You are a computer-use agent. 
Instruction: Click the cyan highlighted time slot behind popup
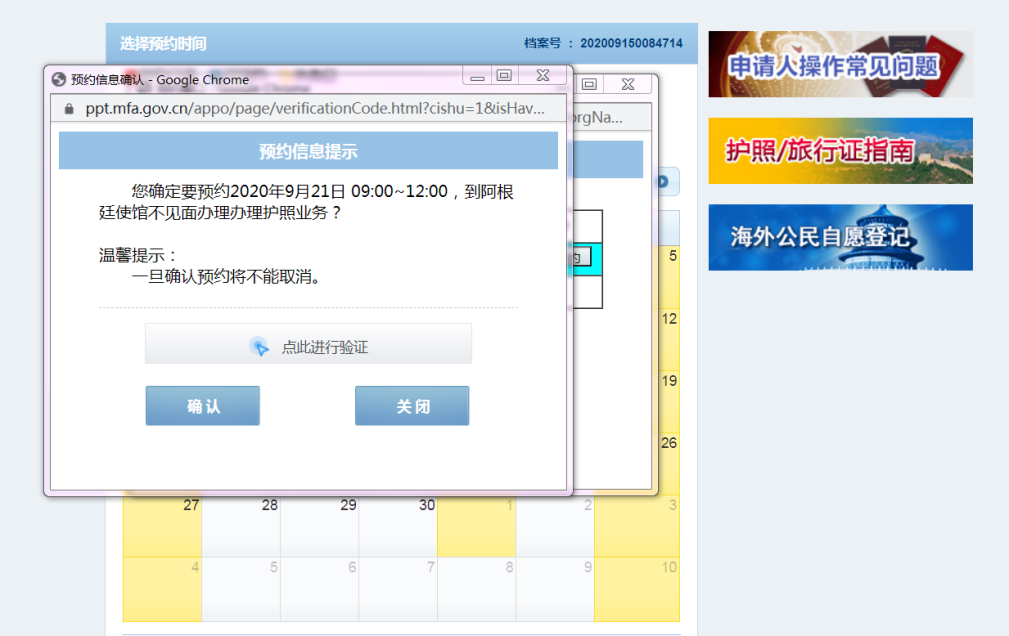click(x=586, y=259)
